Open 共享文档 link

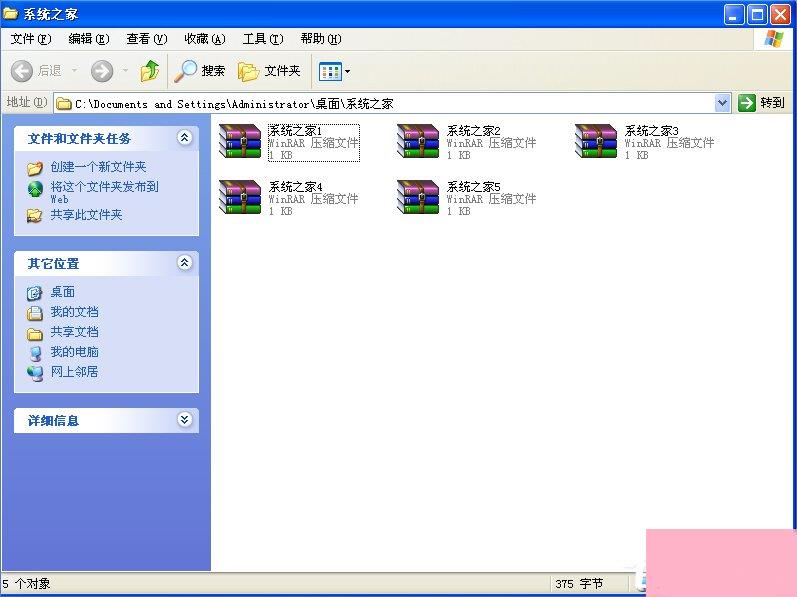pos(74,332)
